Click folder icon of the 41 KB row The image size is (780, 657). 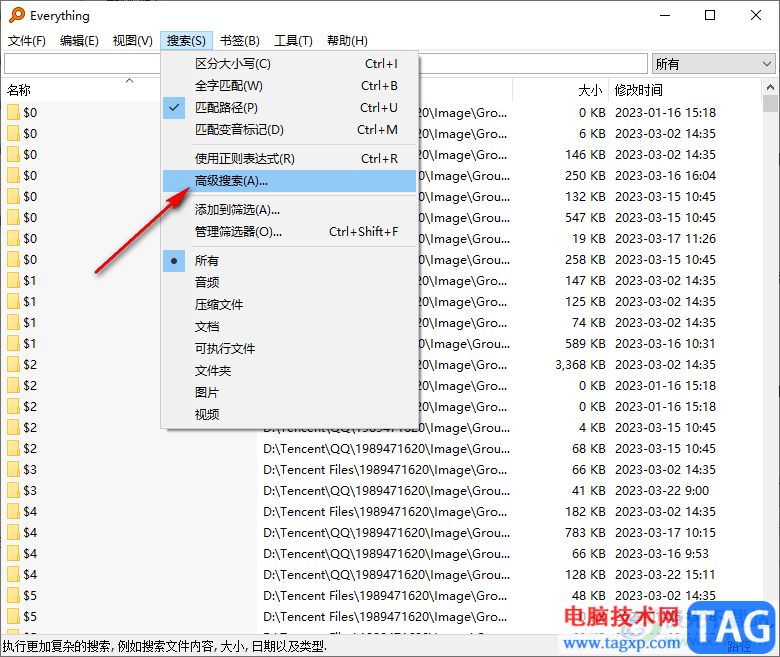pos(13,490)
